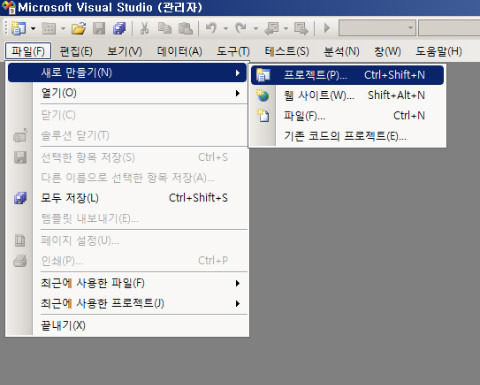
Task: Select 기존 코드의 프로젝트(E)... entry
Action: pos(347,136)
